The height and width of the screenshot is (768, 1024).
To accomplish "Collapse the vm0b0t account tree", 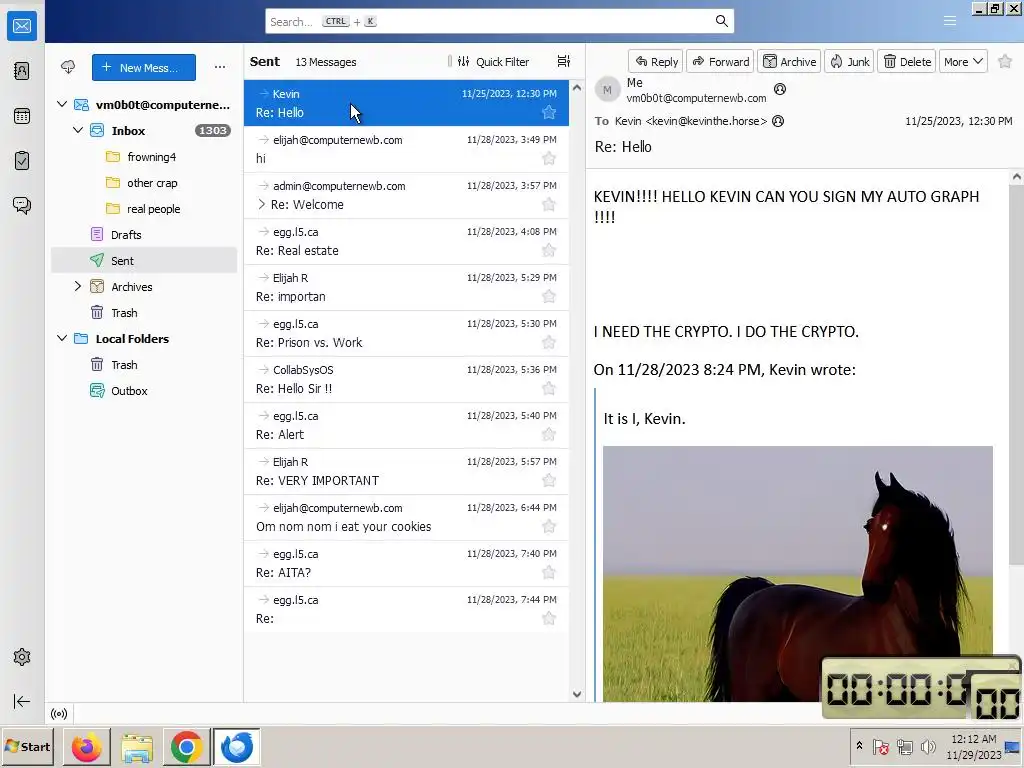I will coord(62,104).
